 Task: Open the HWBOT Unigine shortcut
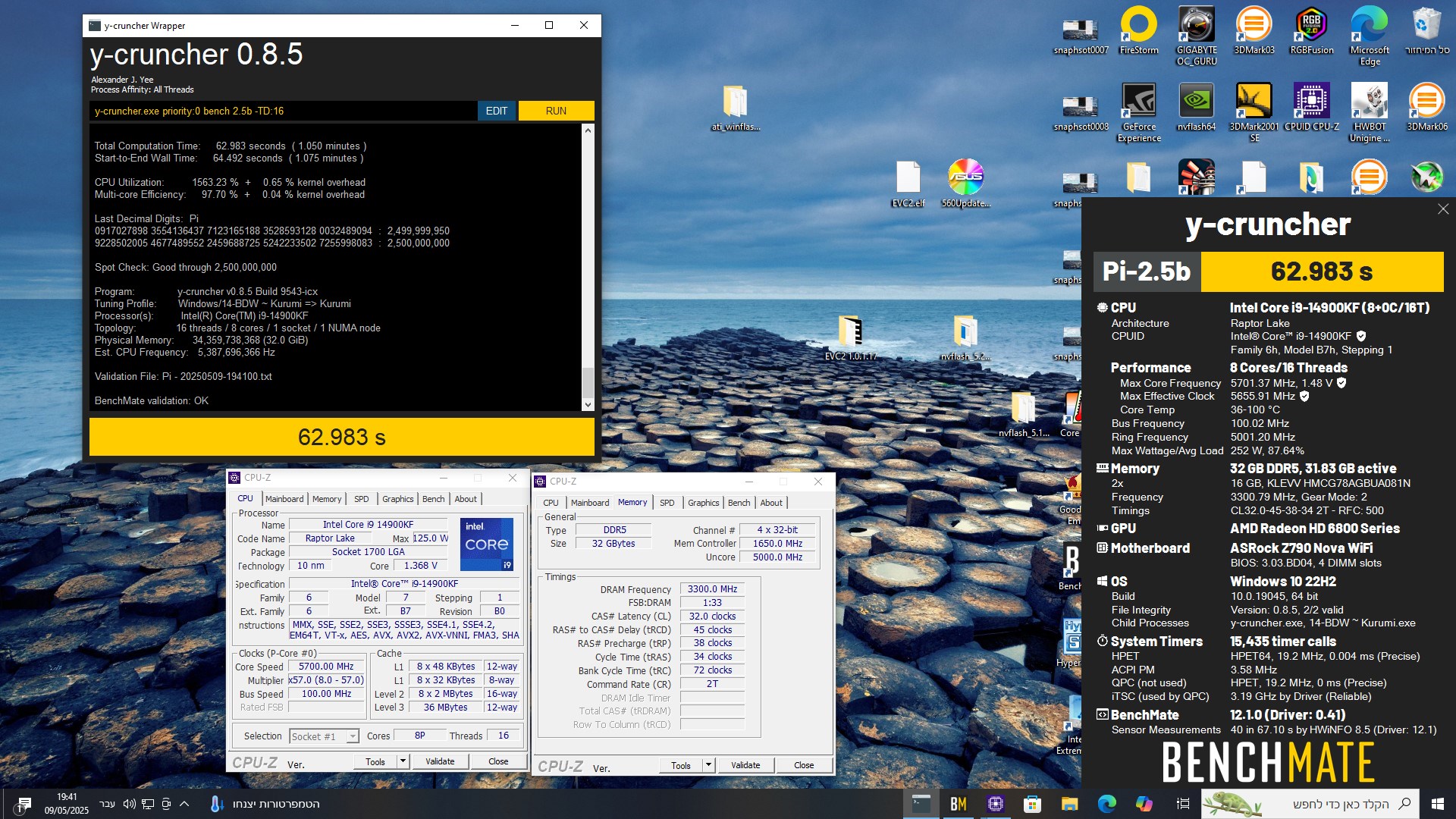(x=1369, y=112)
